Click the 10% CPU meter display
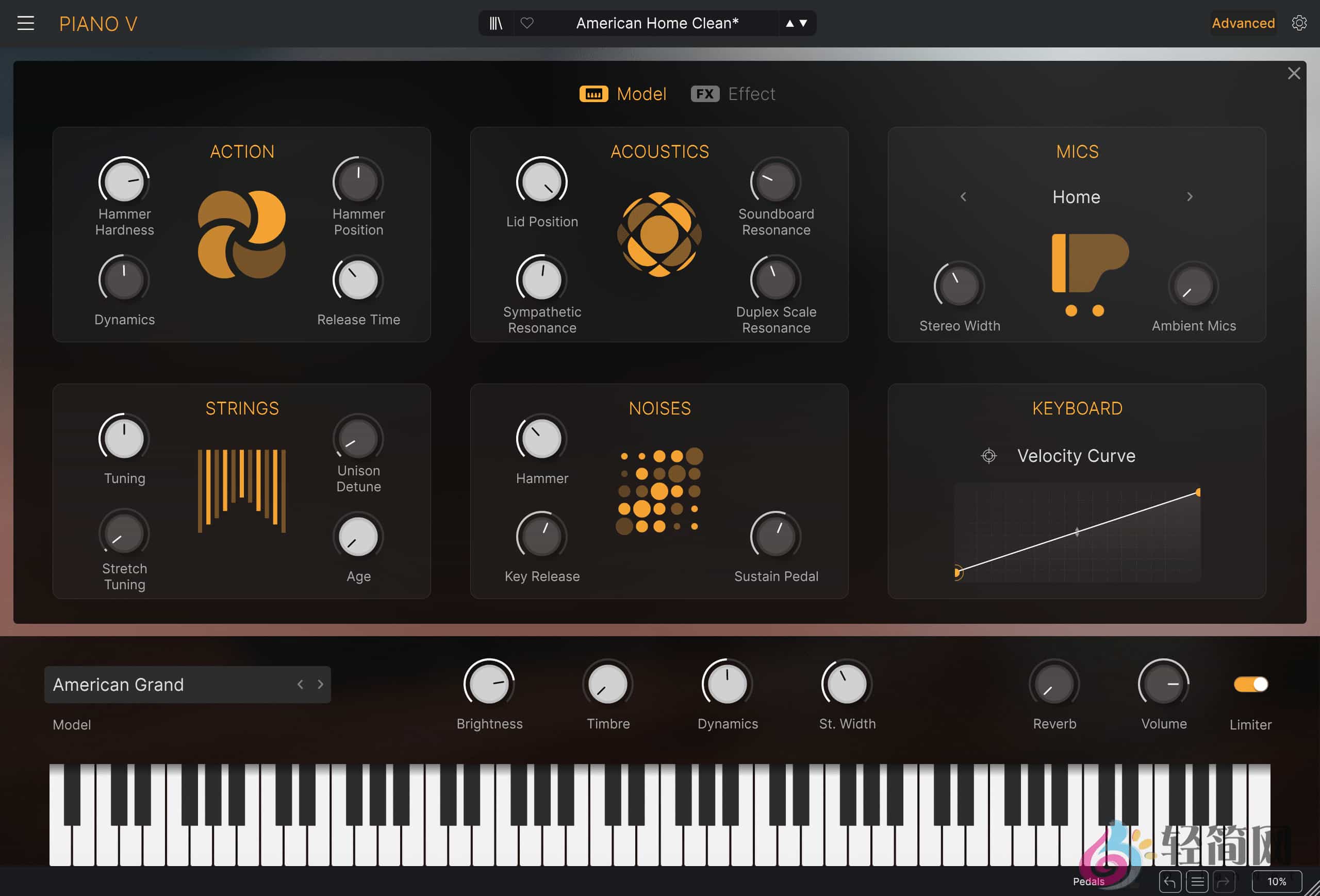 (x=1276, y=881)
